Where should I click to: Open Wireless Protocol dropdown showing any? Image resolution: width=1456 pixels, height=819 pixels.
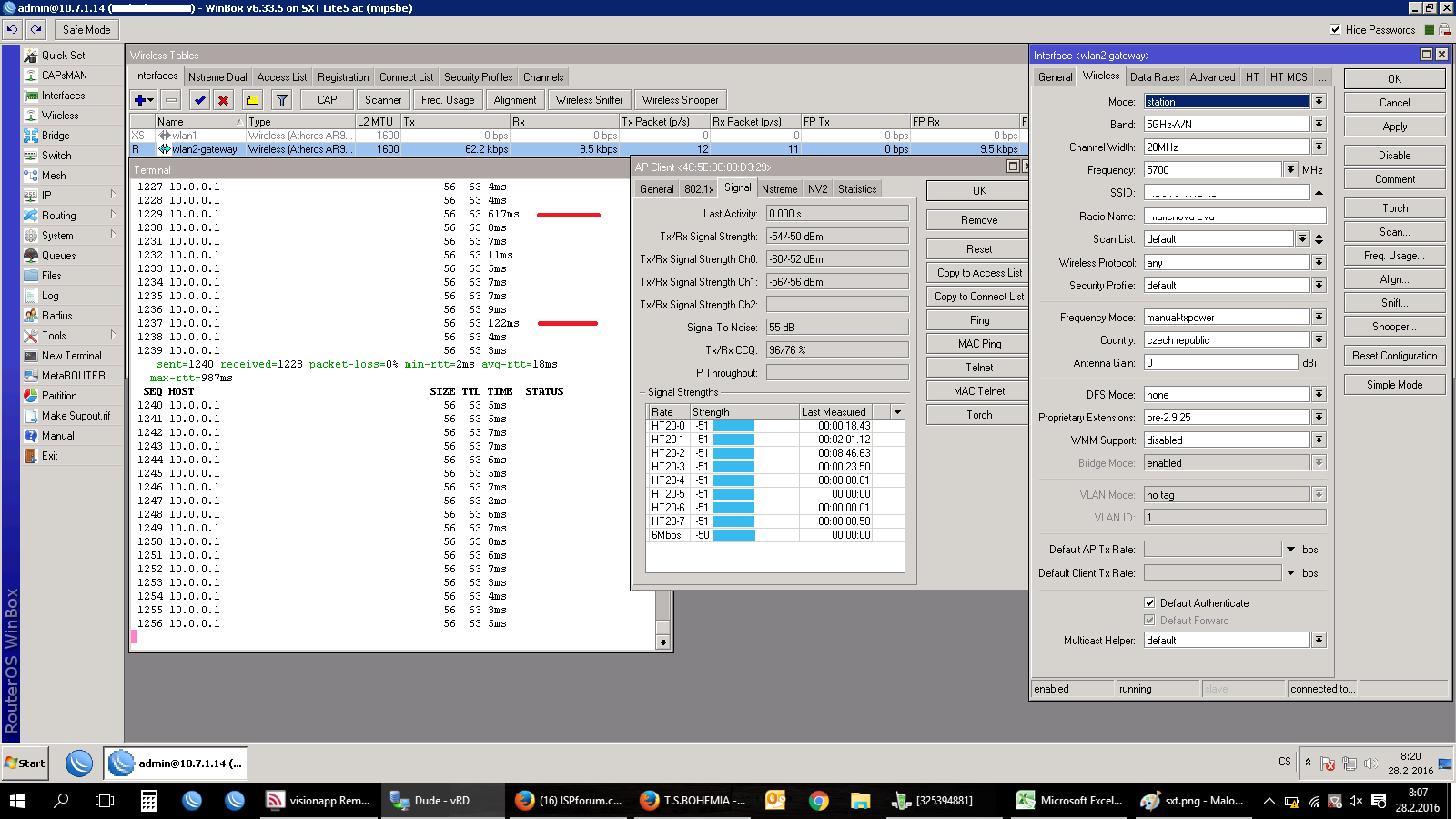[1319, 262]
